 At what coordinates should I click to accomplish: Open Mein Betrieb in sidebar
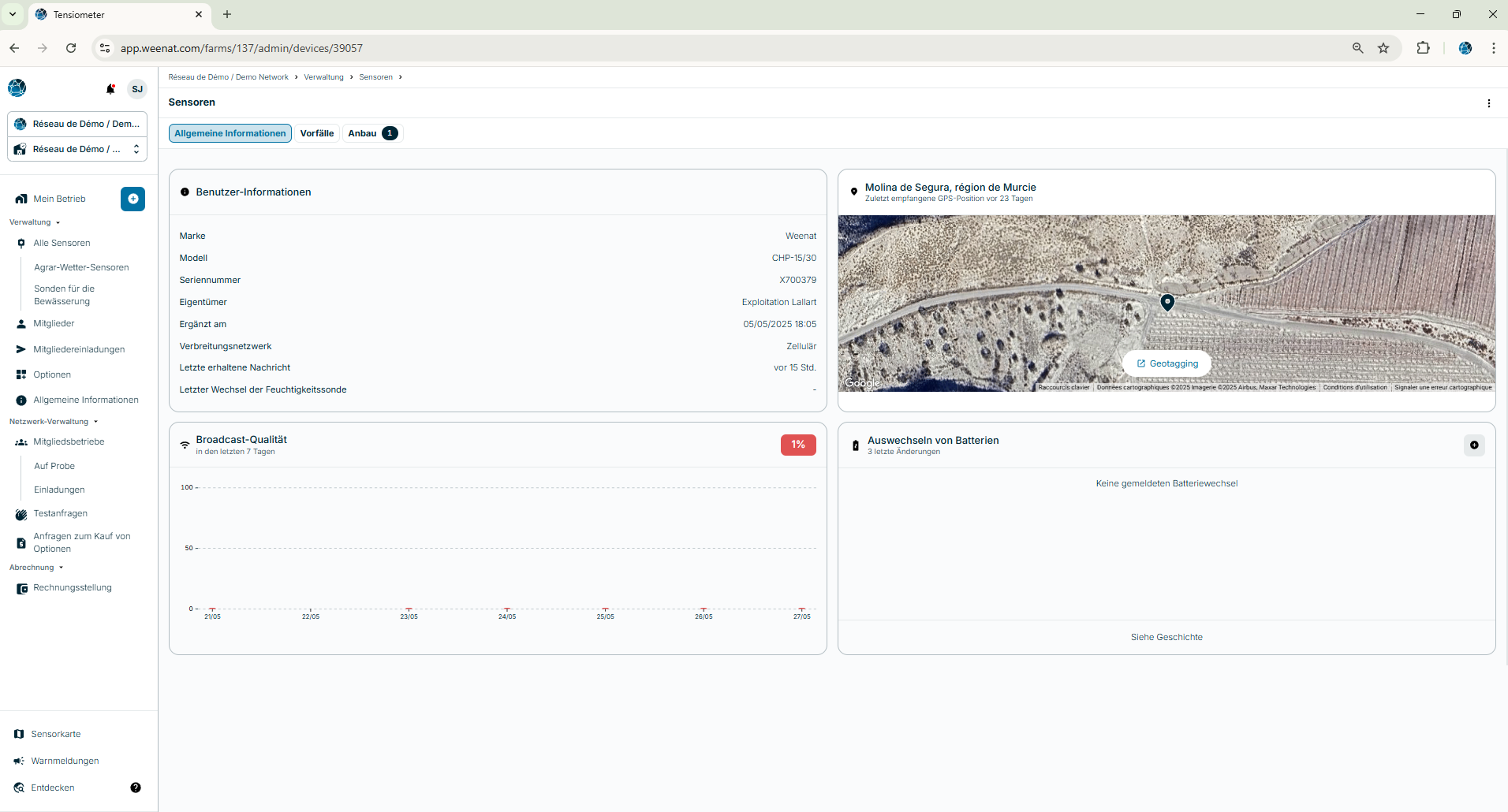coord(59,199)
